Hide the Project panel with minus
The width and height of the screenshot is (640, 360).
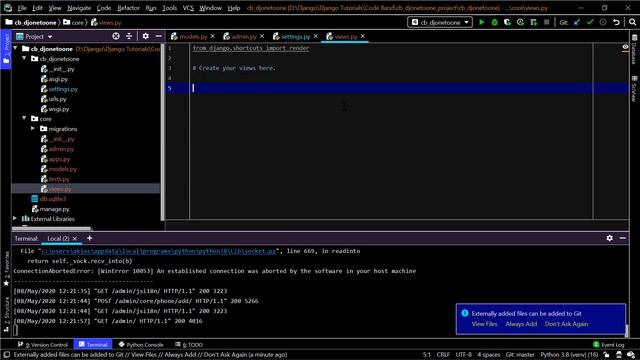158,36
